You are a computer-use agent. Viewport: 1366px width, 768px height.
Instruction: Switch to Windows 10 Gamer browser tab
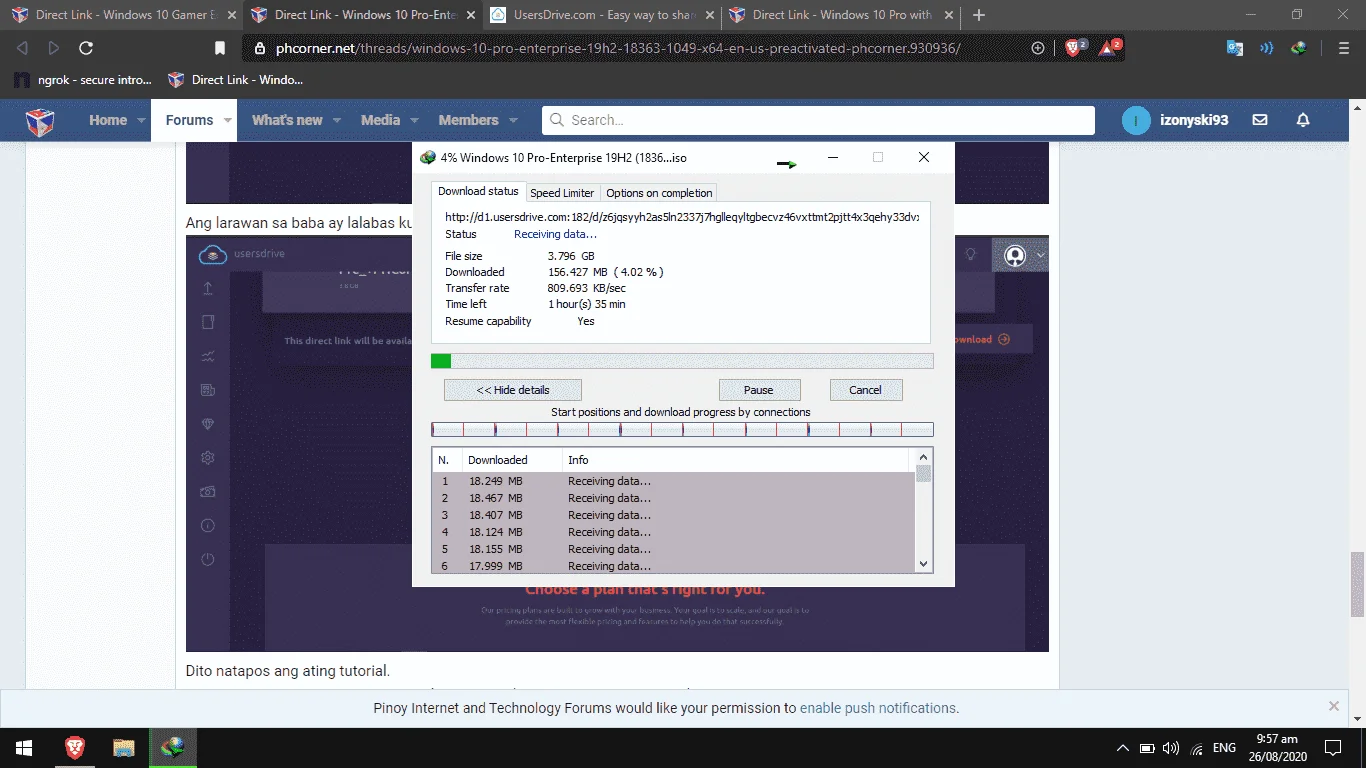(x=124, y=15)
